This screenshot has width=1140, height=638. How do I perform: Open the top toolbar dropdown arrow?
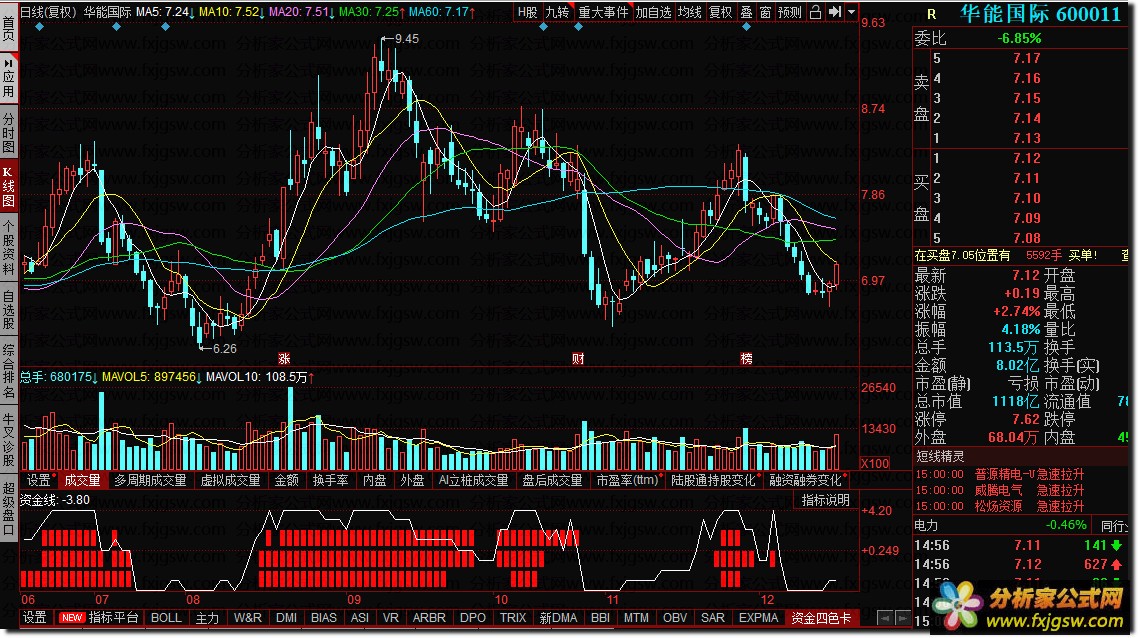(x=851, y=12)
